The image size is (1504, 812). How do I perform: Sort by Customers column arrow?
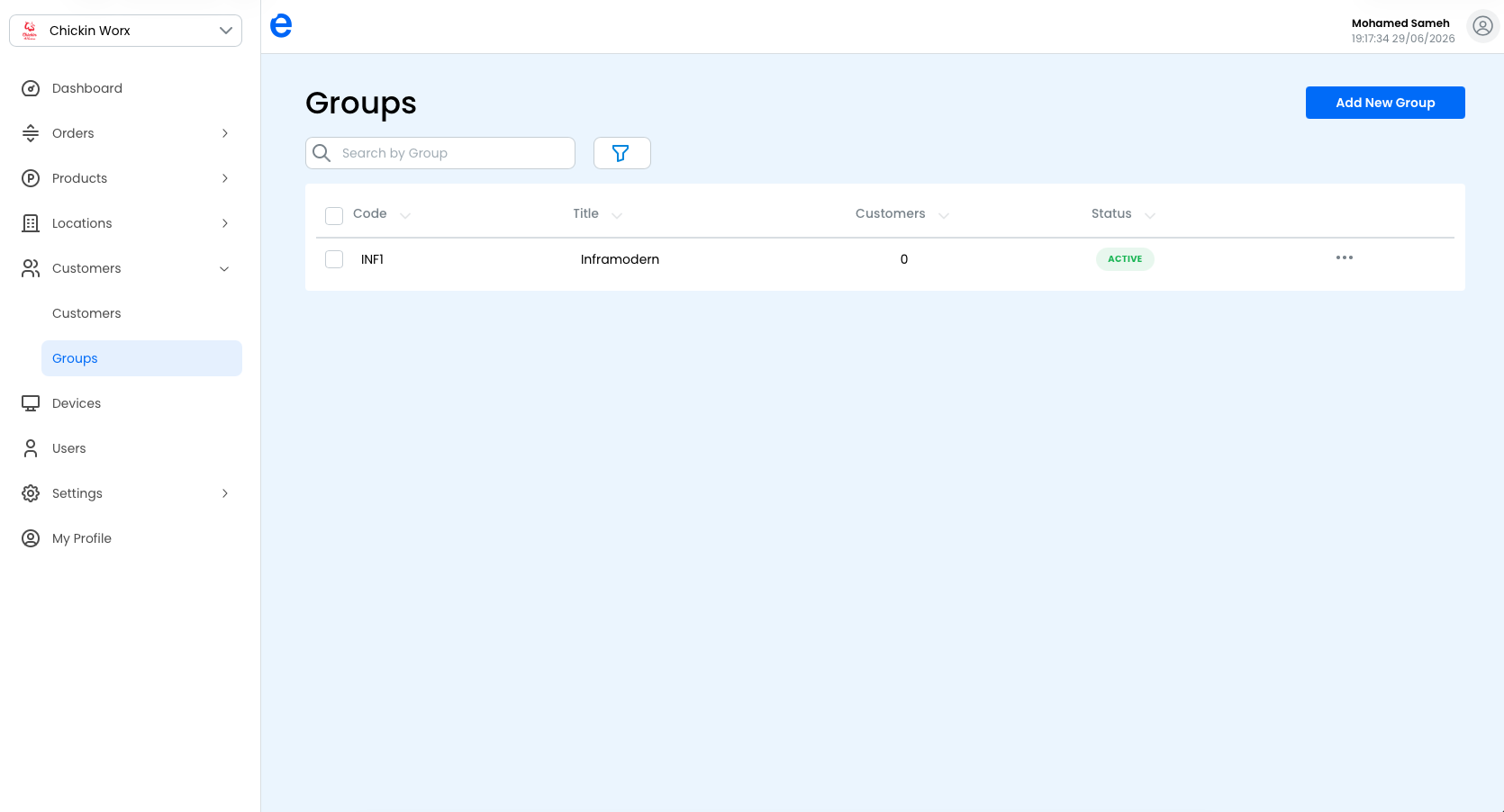[x=944, y=215]
